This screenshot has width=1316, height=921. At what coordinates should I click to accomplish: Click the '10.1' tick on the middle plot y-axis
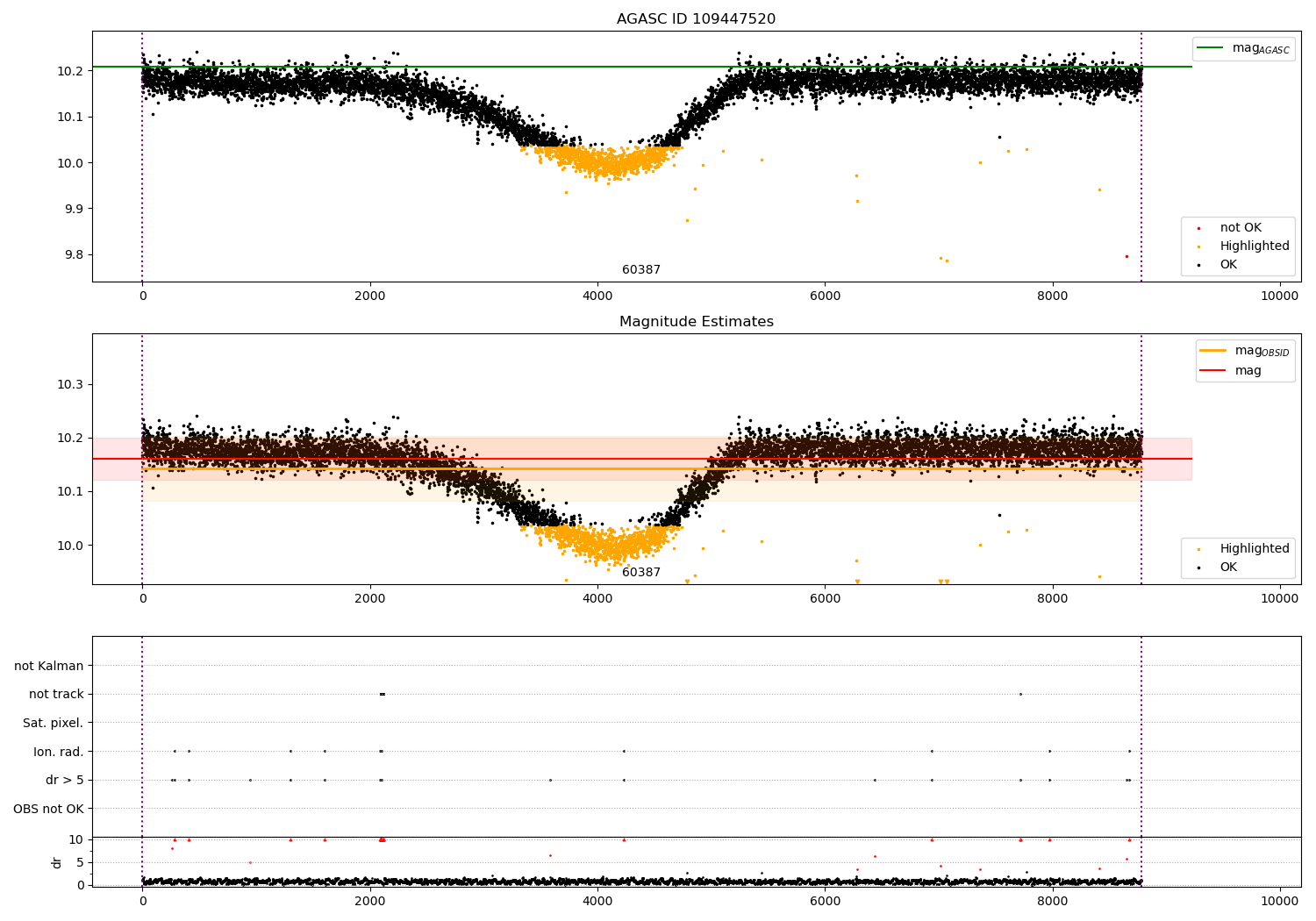coord(68,492)
